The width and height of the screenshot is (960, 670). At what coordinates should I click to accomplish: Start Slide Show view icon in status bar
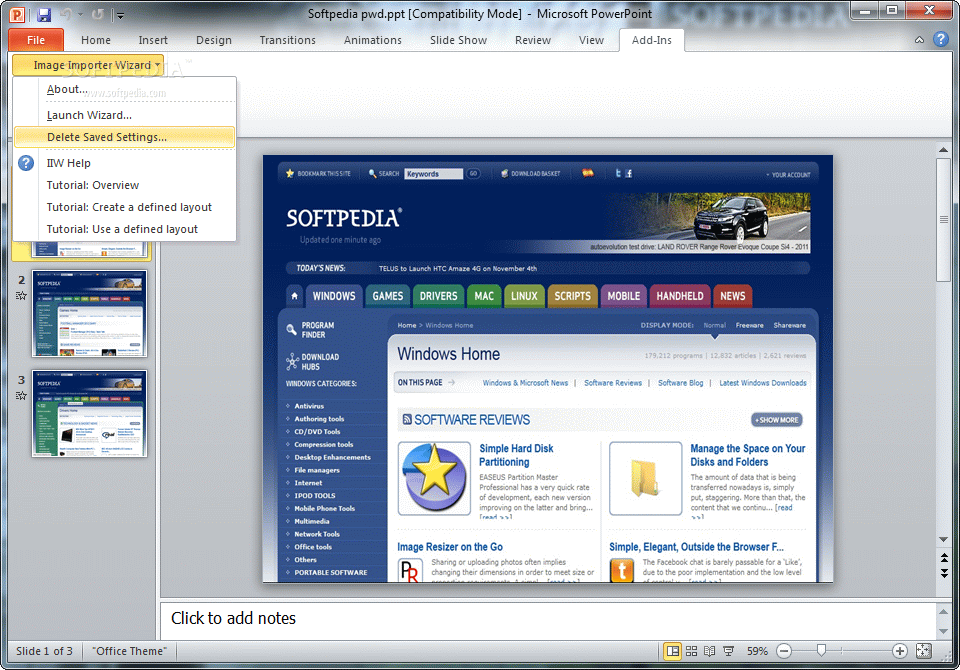(729, 651)
